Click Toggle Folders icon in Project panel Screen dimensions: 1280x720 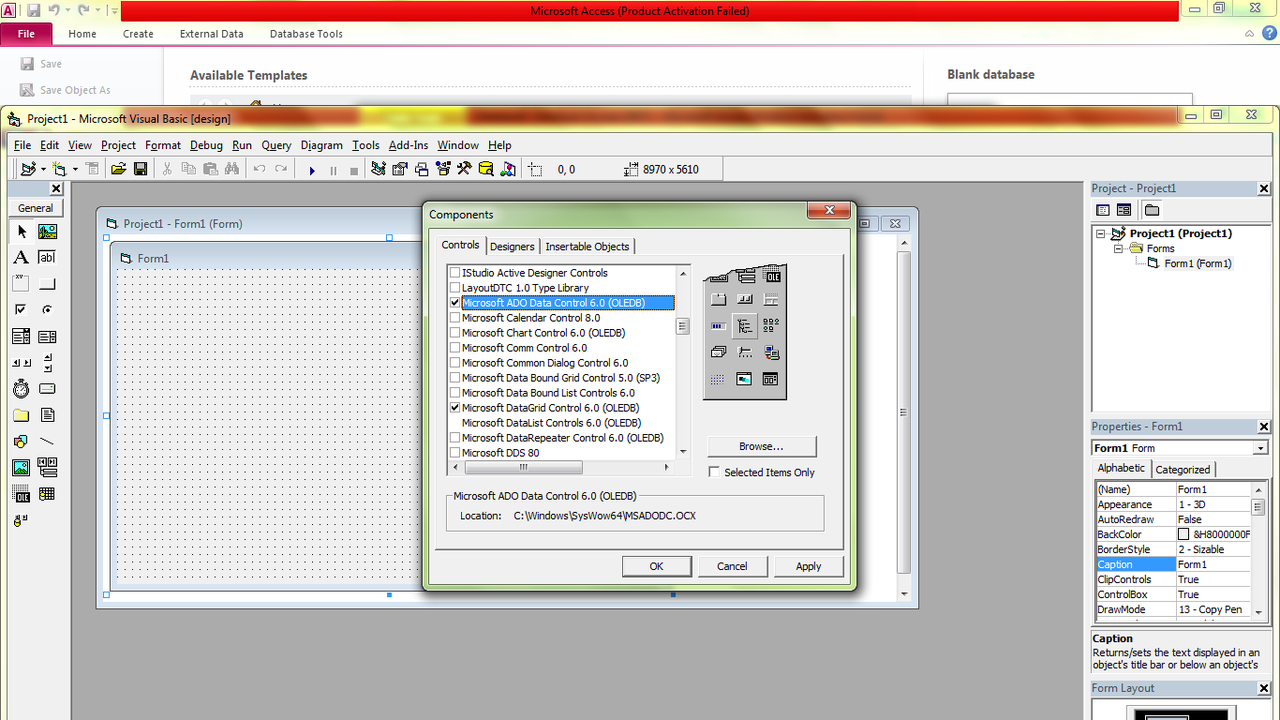click(x=1152, y=210)
